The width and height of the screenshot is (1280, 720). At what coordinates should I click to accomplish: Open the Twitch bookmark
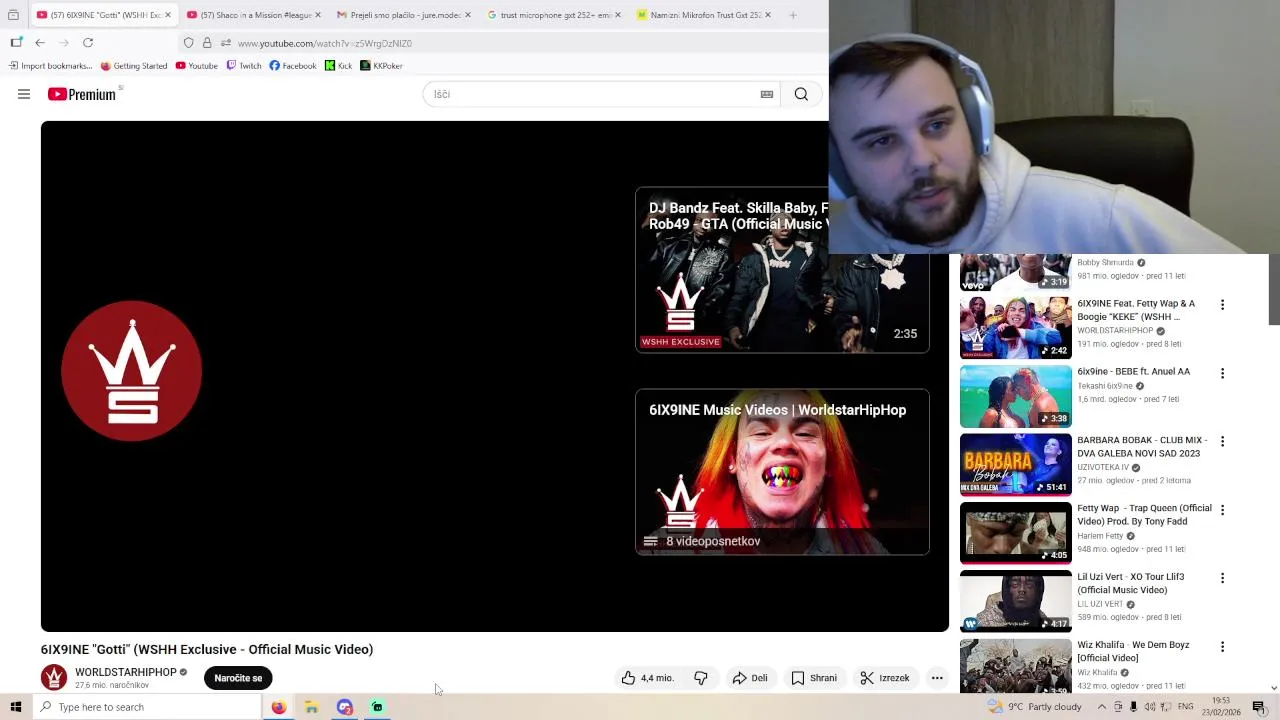click(244, 66)
